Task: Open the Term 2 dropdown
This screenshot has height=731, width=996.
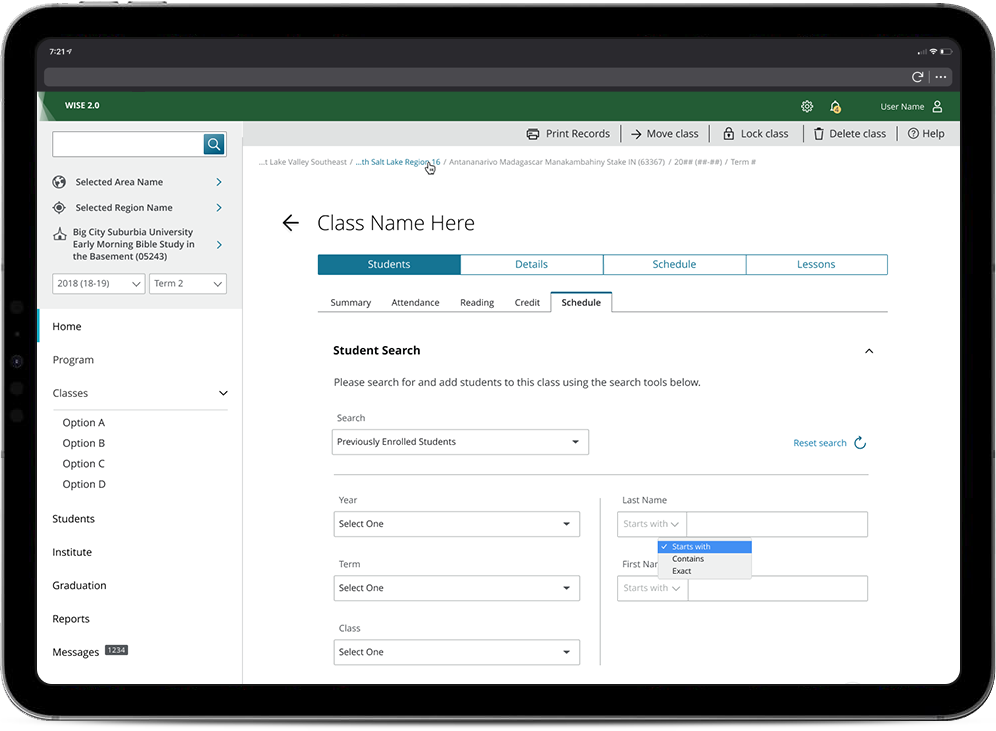Action: (187, 284)
